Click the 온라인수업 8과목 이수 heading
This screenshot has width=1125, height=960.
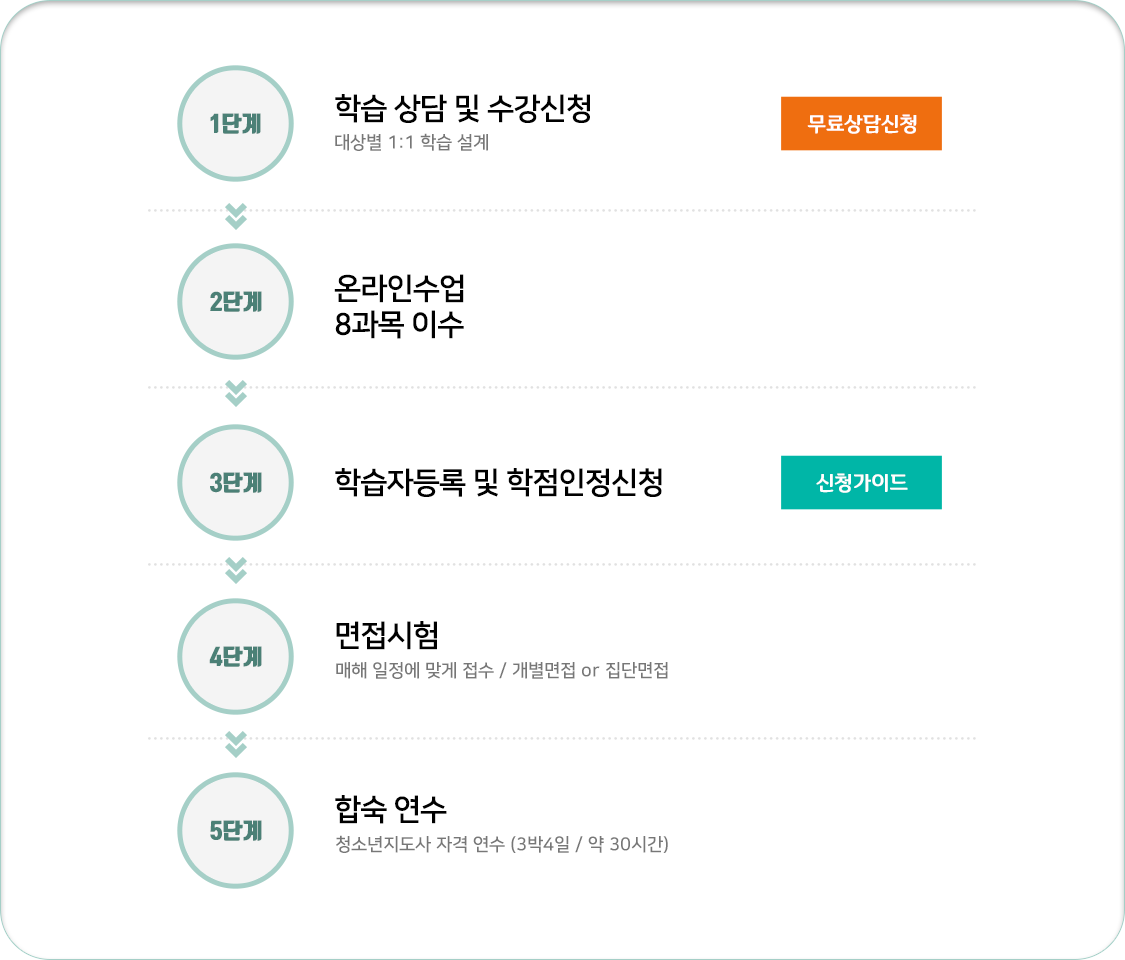coord(400,306)
